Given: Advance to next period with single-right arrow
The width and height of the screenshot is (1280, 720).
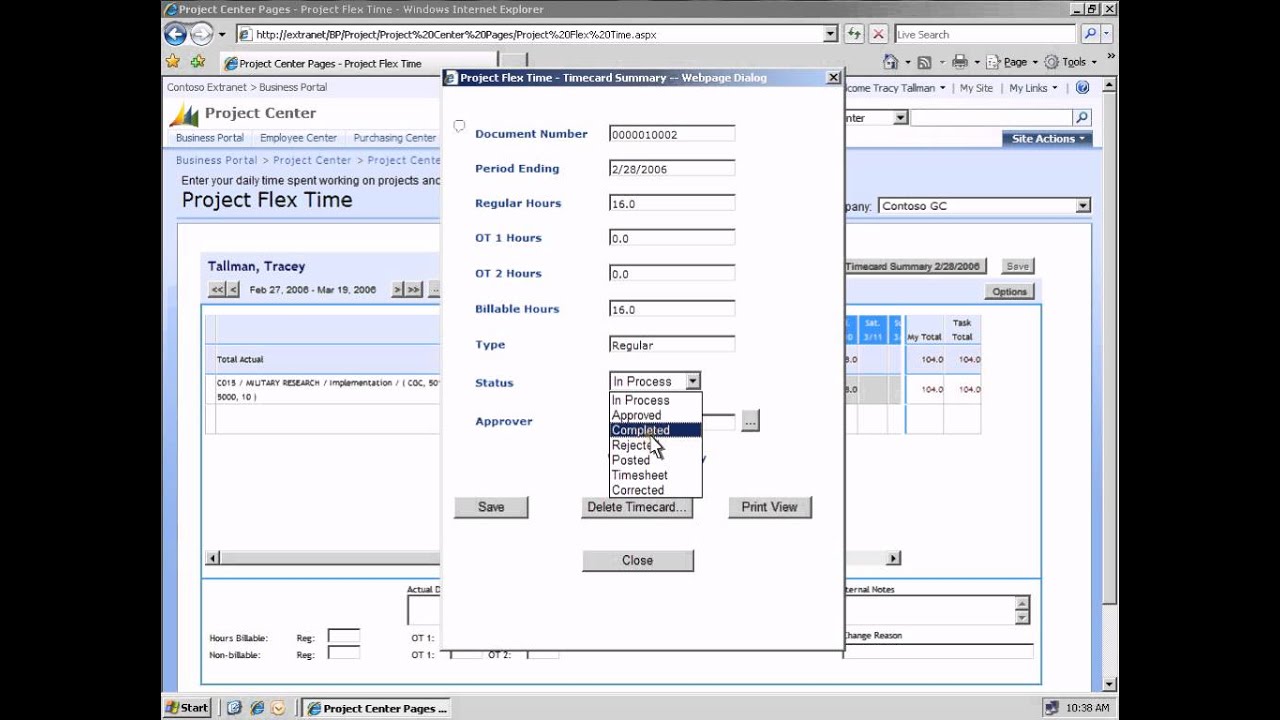Looking at the screenshot, I should (x=397, y=290).
